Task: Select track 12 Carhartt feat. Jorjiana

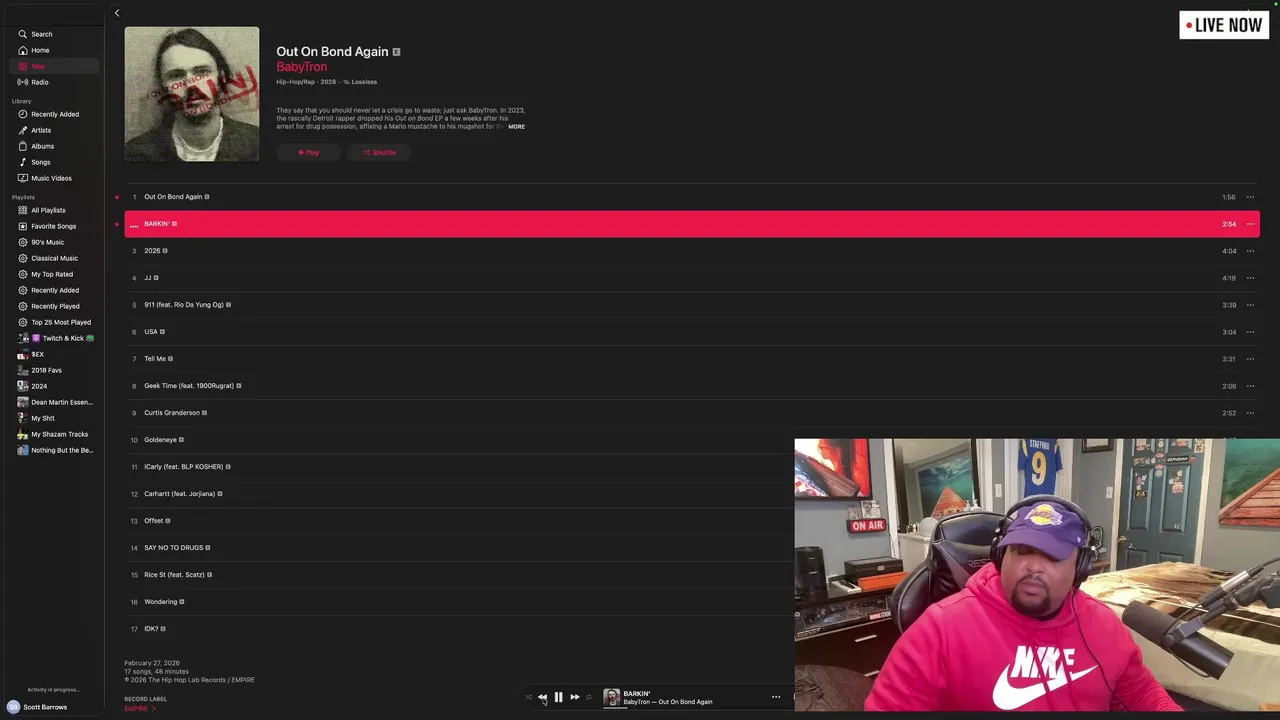Action: pyautogui.click(x=460, y=494)
